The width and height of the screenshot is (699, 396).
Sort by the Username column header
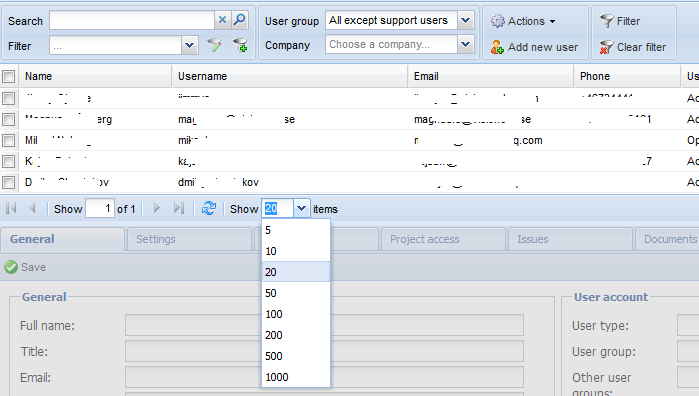click(290, 76)
